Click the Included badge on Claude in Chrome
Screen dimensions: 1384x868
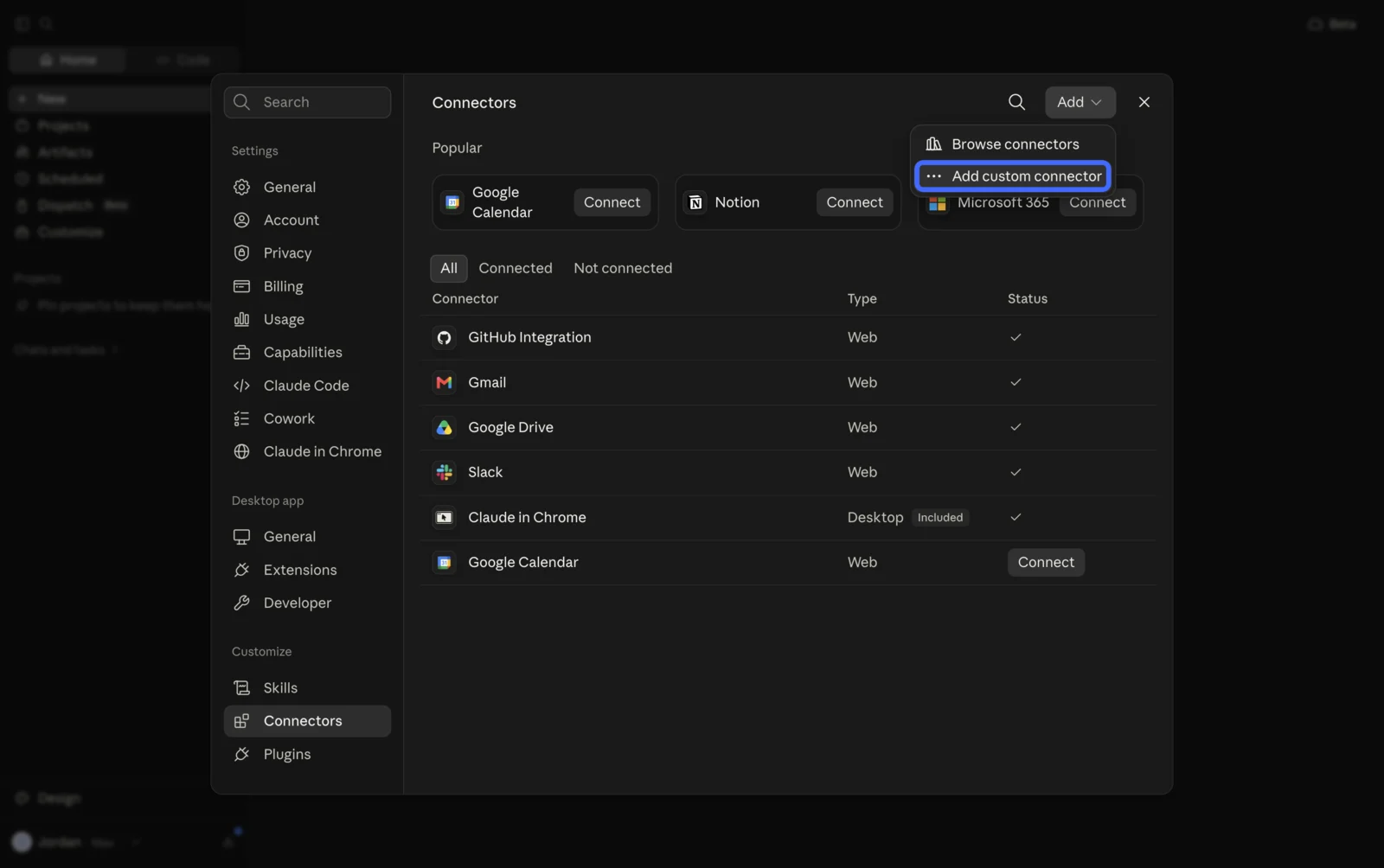point(940,518)
